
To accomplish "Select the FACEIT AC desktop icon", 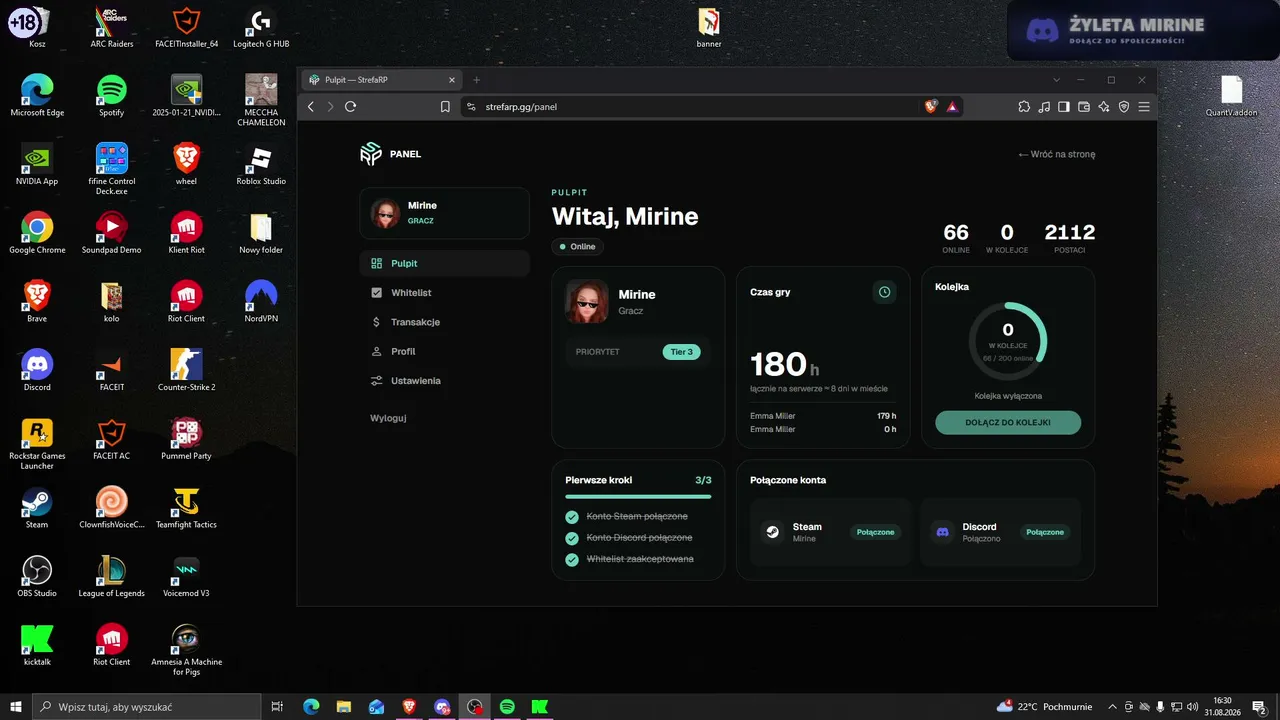I will coord(111,438).
